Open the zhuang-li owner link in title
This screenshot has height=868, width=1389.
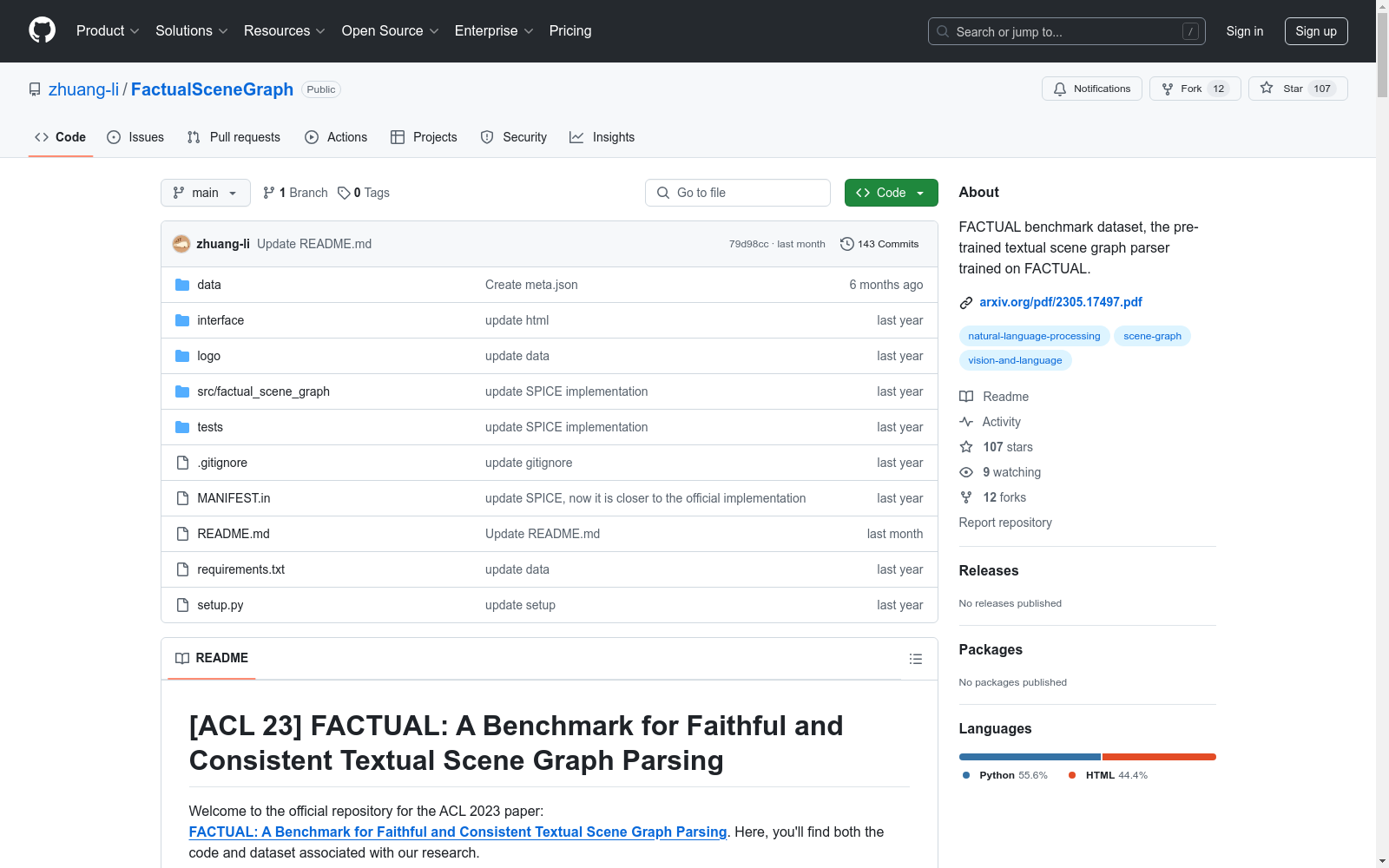pyautogui.click(x=83, y=89)
